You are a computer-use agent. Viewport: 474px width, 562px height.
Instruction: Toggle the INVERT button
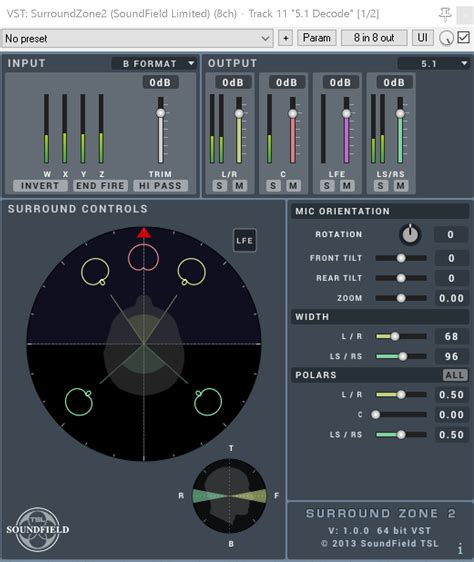(x=40, y=186)
